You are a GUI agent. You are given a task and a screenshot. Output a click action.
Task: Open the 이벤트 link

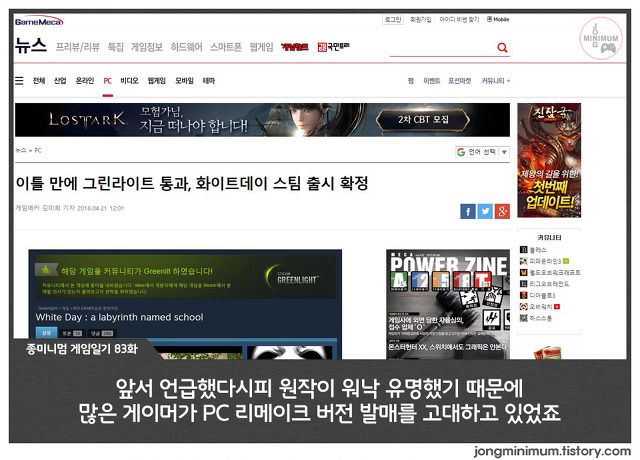(x=432, y=81)
